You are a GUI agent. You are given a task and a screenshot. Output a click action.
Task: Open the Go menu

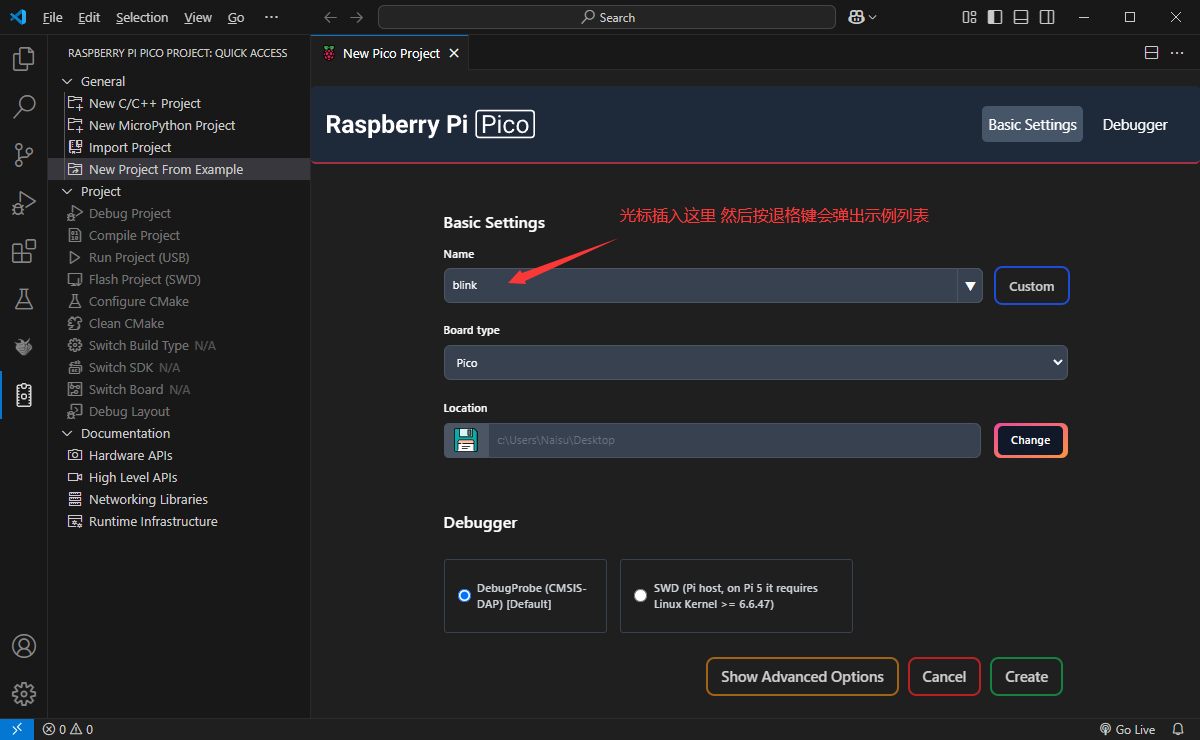236,17
